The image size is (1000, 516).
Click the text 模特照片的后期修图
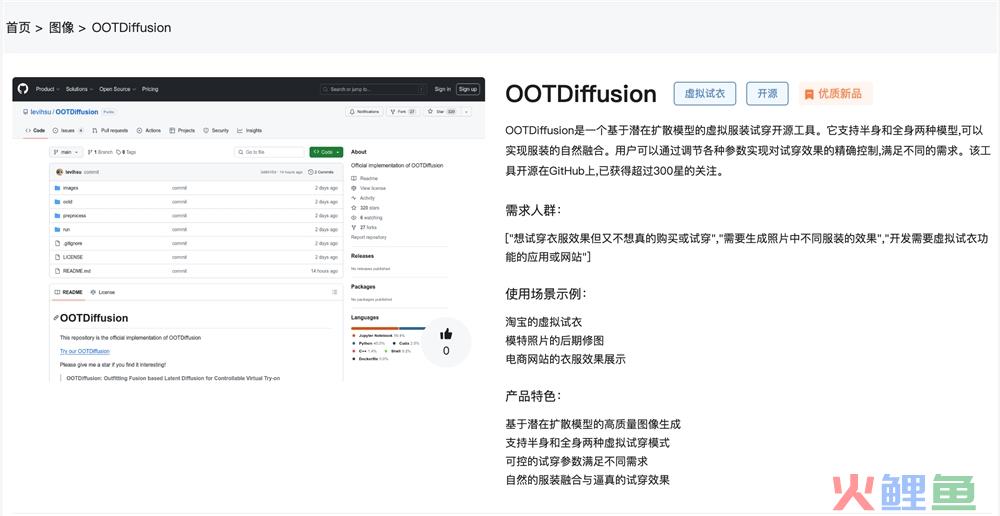(554, 341)
